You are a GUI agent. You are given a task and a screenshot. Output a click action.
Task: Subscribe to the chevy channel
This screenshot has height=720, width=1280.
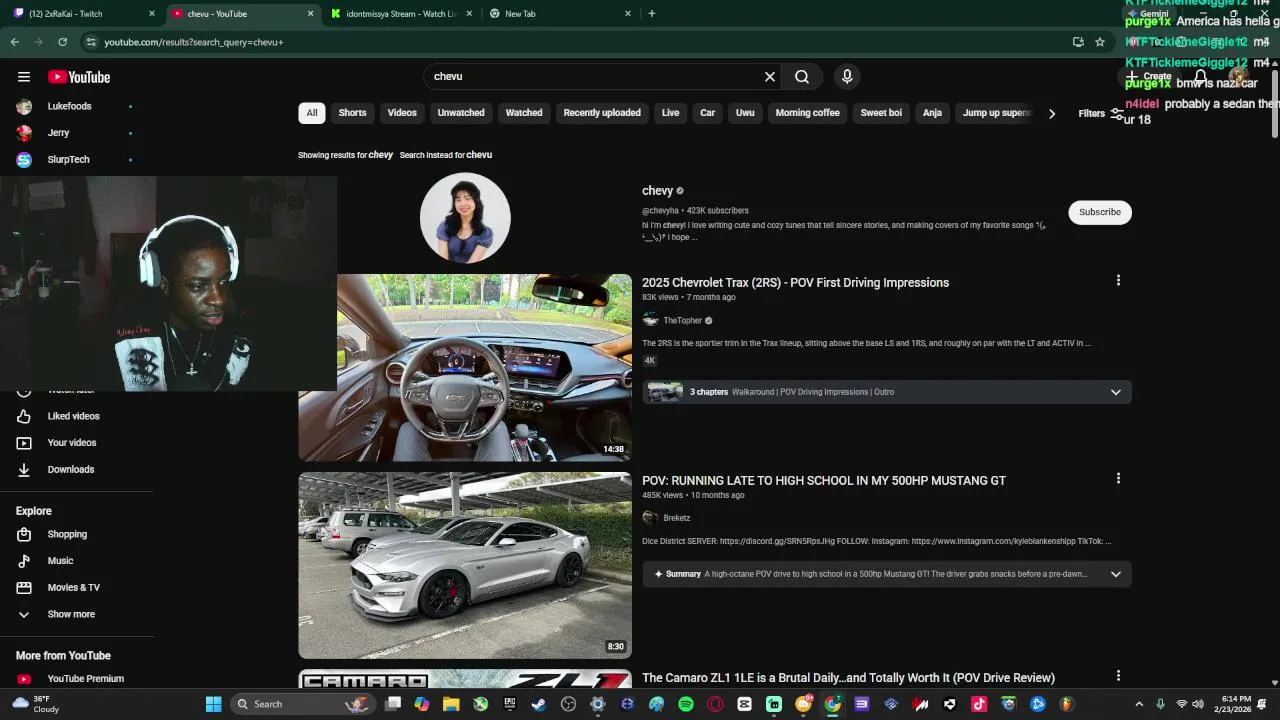(x=1100, y=212)
